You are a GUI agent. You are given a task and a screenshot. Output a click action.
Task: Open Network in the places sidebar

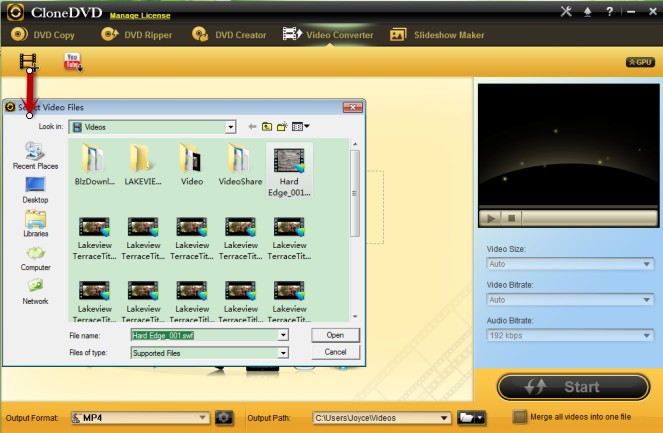coord(36,292)
